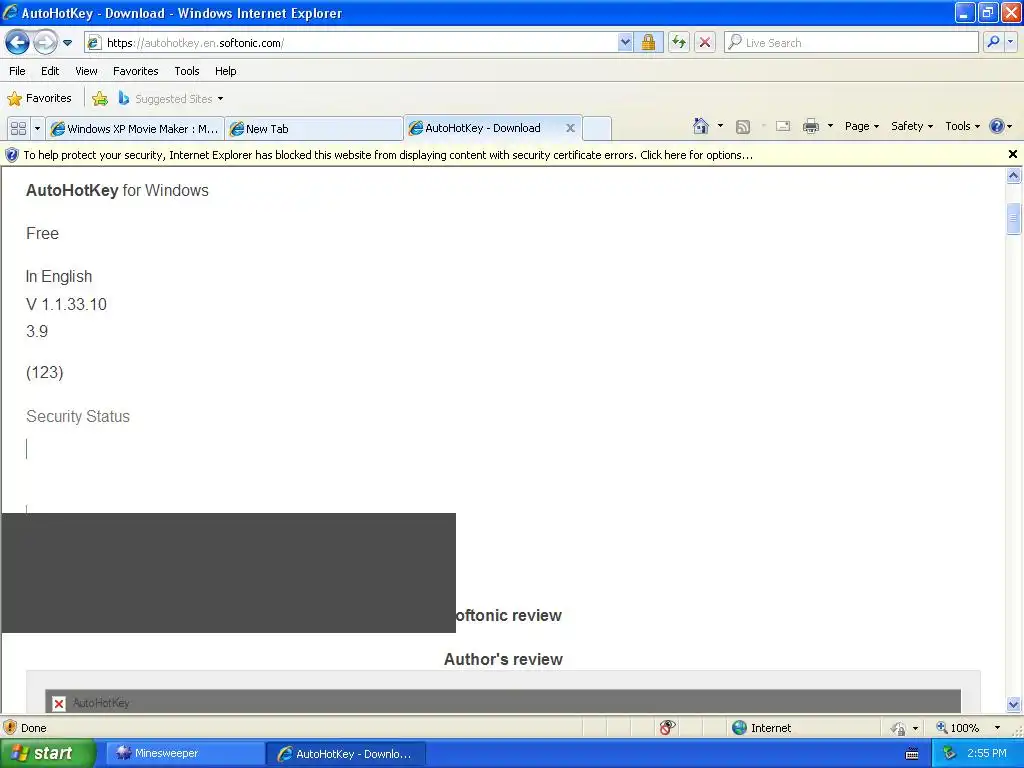
Task: Click the Internet security zone indicator
Action: [761, 728]
